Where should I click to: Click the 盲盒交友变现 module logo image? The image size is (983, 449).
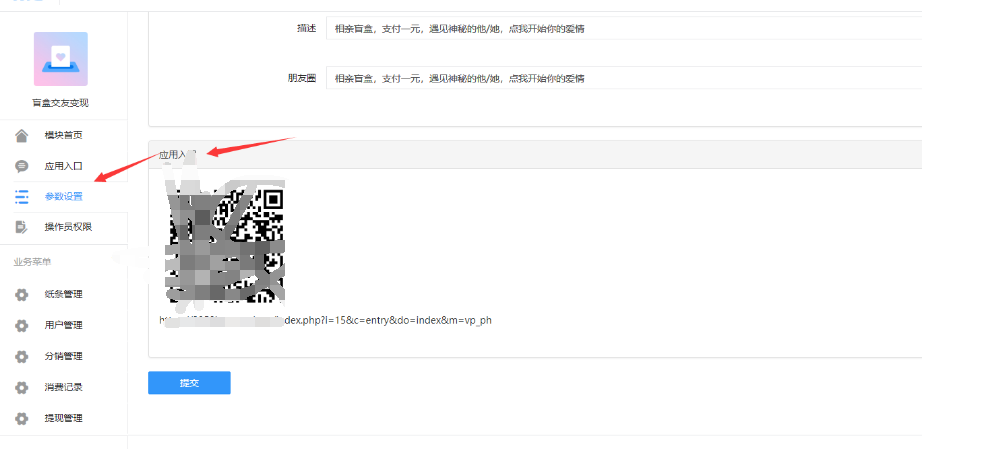pos(61,59)
